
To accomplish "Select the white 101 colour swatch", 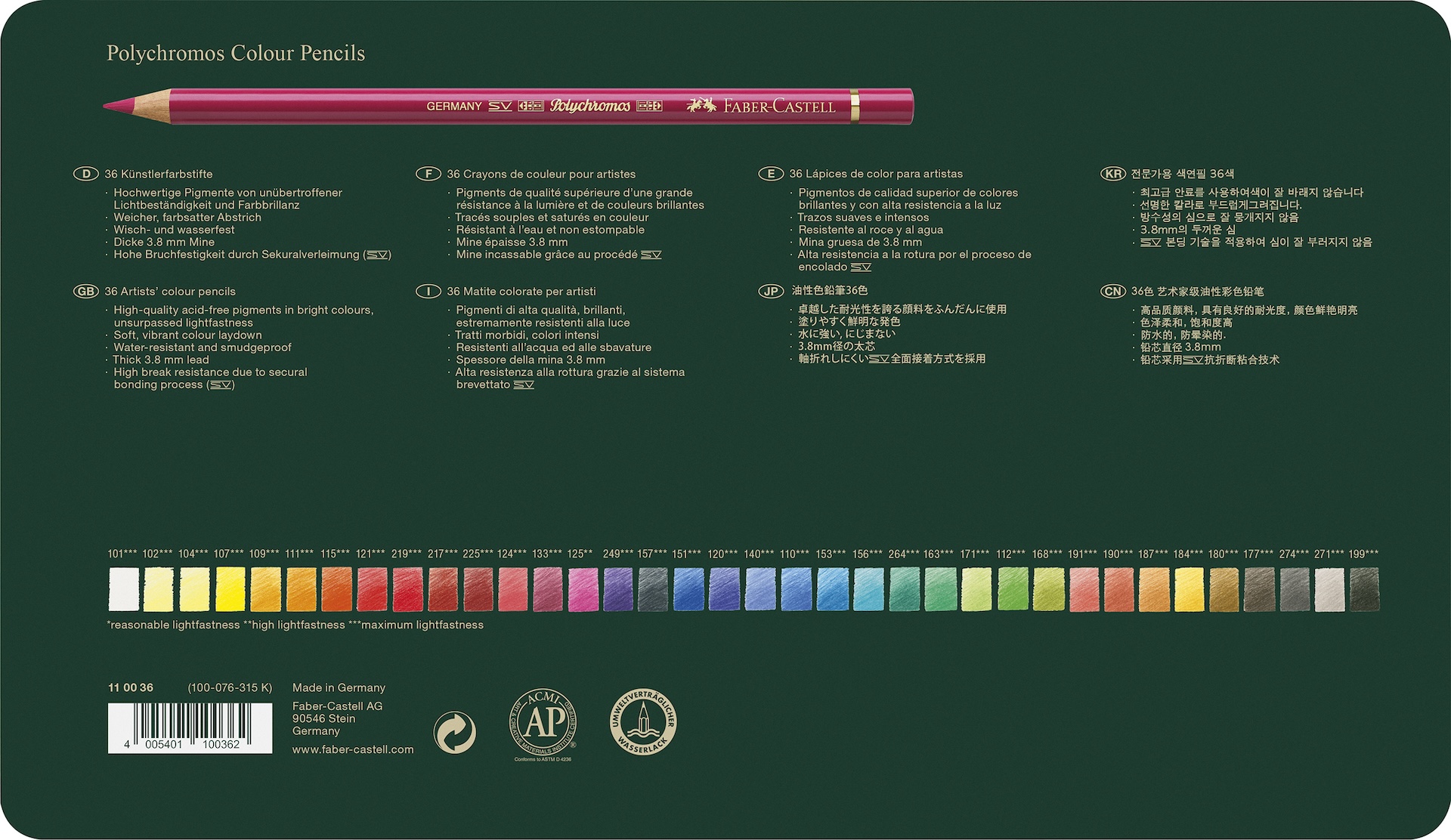I will (124, 589).
